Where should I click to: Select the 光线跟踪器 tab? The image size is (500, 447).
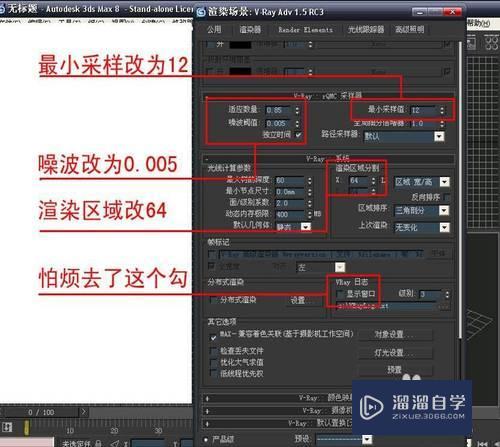click(366, 30)
